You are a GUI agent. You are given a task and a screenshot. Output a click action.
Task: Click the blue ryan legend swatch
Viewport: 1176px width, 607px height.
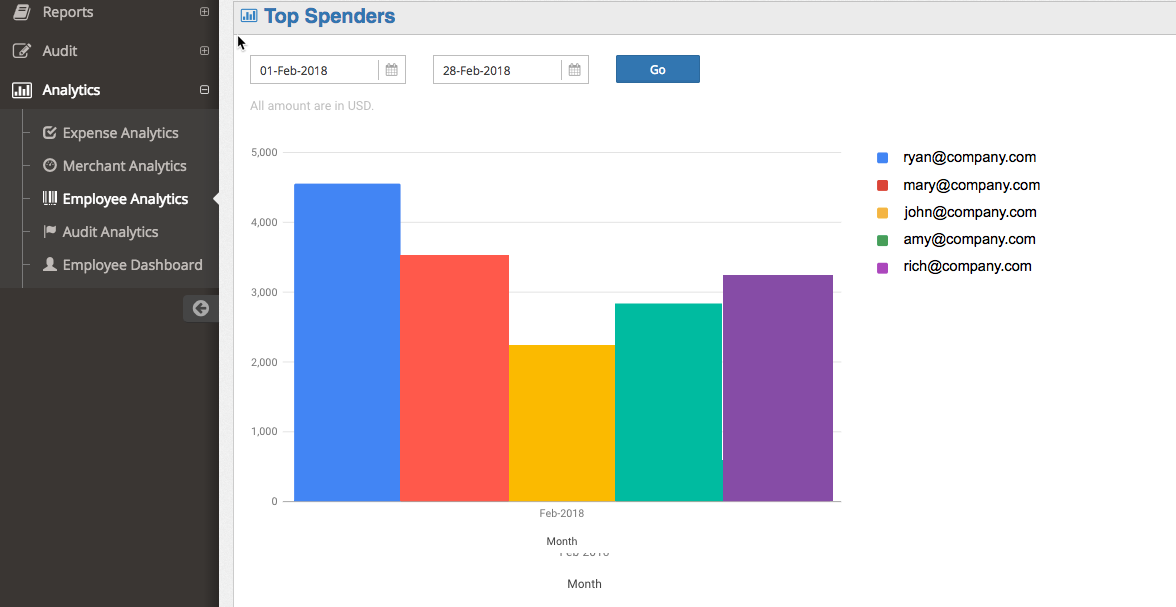[x=882, y=158]
